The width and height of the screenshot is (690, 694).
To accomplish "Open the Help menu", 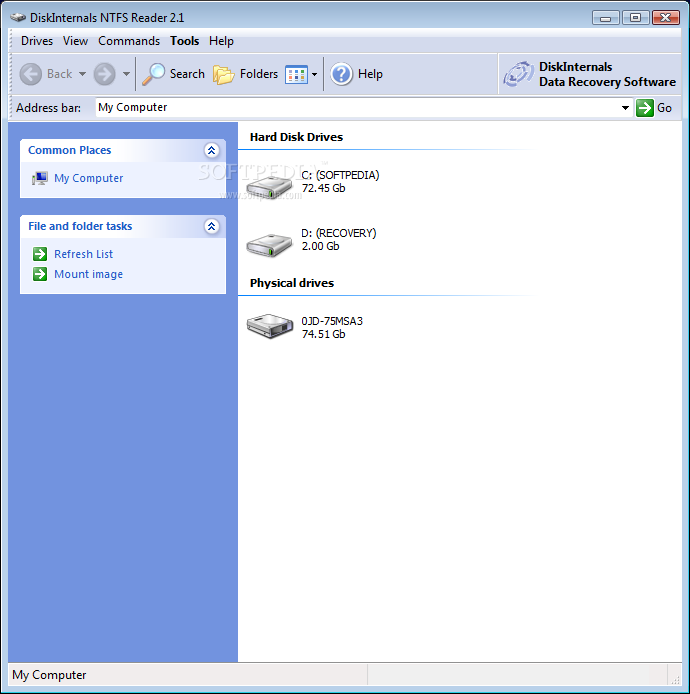I will pyautogui.click(x=221, y=41).
